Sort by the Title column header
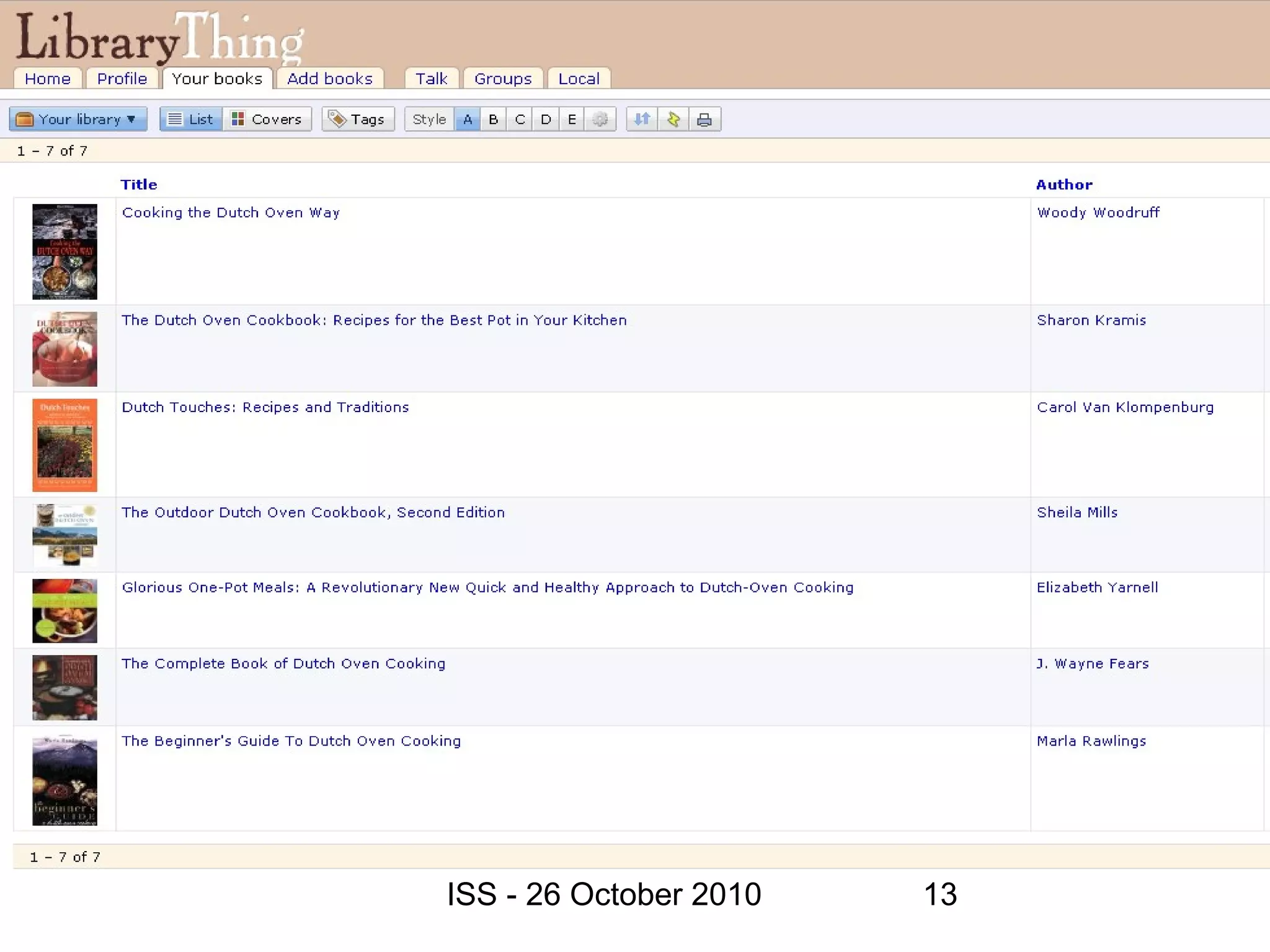This screenshot has height=952, width=1270. tap(139, 185)
